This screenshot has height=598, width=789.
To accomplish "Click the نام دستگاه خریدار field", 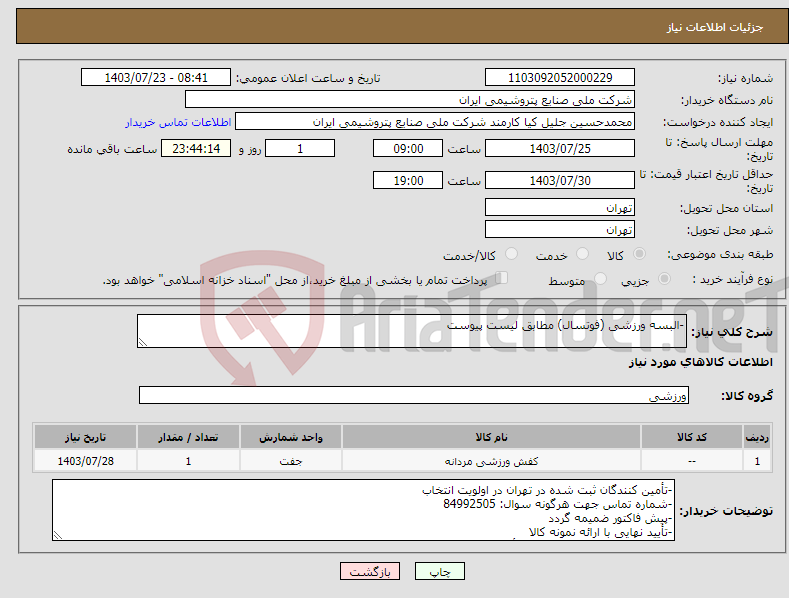I will [x=410, y=100].
